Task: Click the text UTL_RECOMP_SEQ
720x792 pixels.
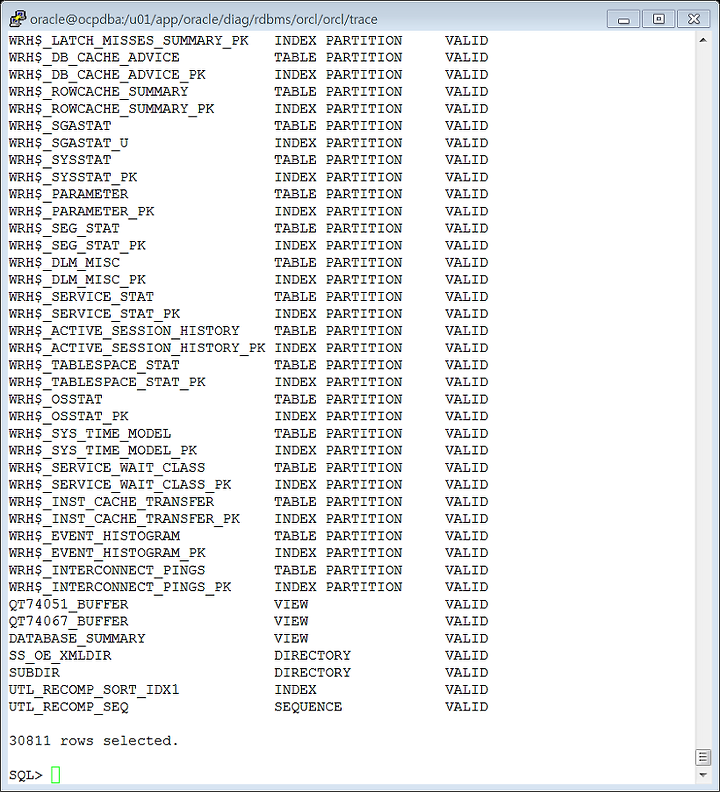Action: pos(68,707)
